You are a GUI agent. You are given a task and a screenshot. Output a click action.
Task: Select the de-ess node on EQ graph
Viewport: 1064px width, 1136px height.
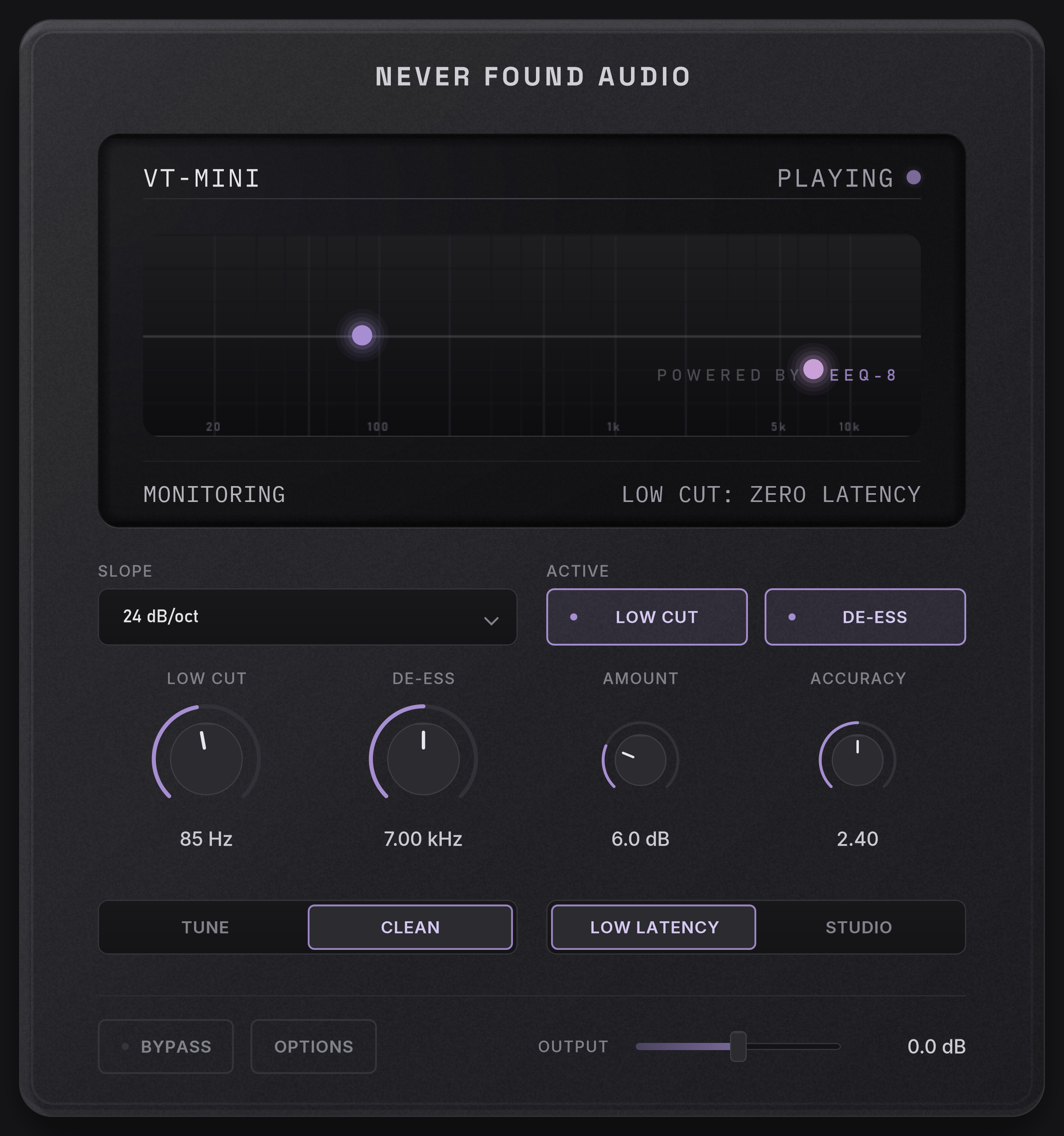click(x=813, y=369)
